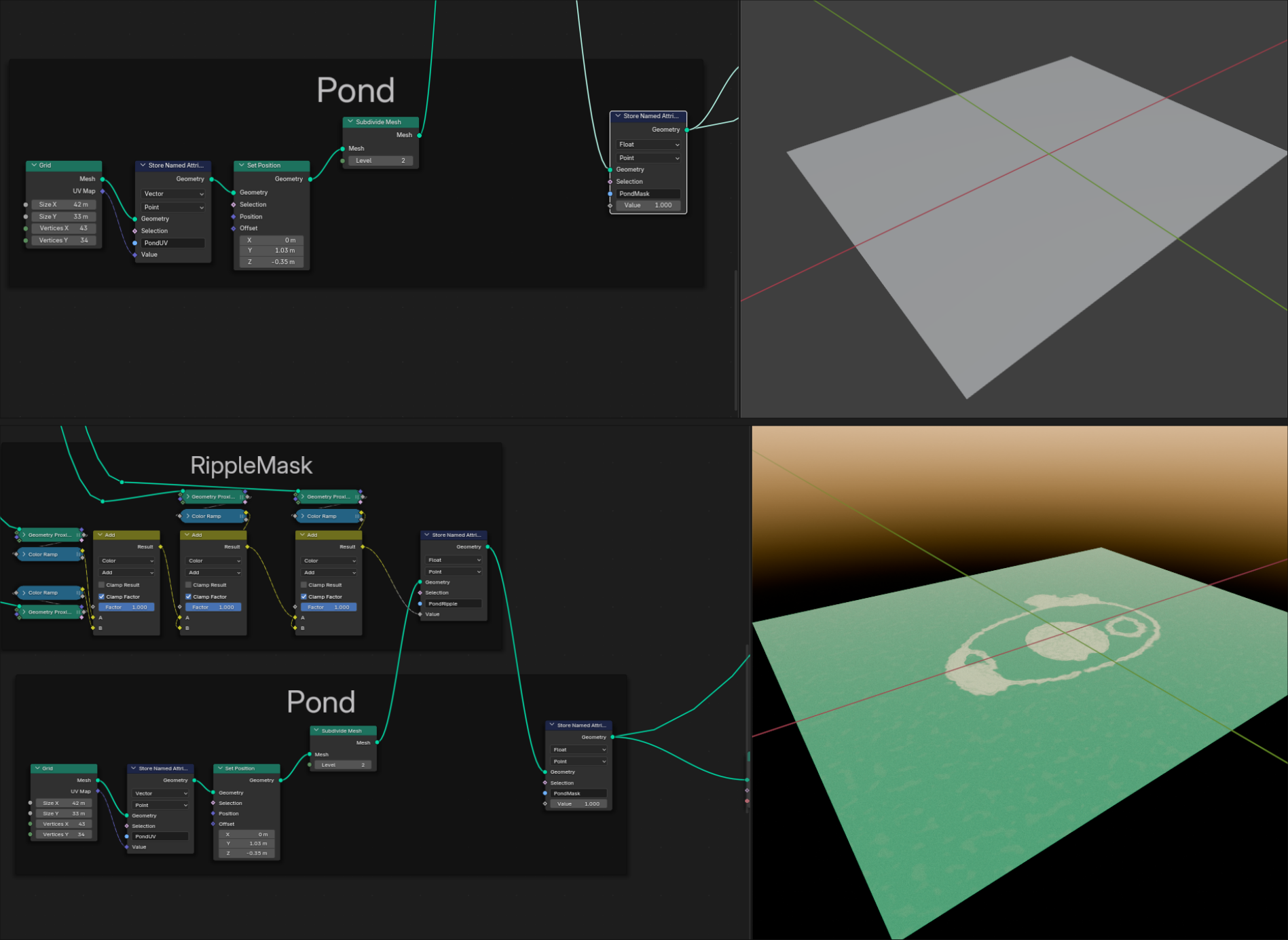1288x940 pixels.
Task: Expand the Geometry Proximity above the rightmost Add node
Action: 303,497
